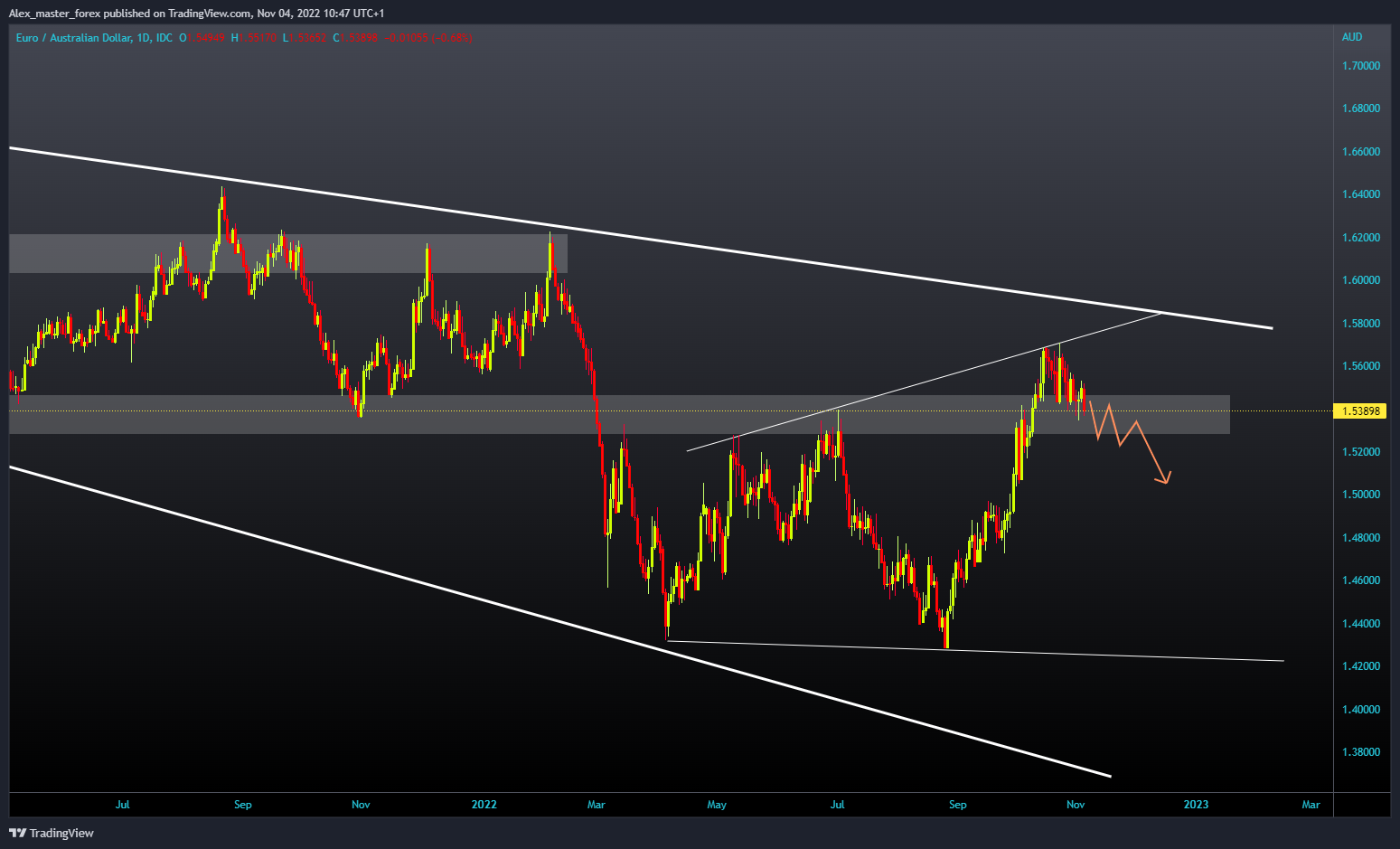
Task: Click the close value C1.53898 in legend
Action: coord(355,38)
